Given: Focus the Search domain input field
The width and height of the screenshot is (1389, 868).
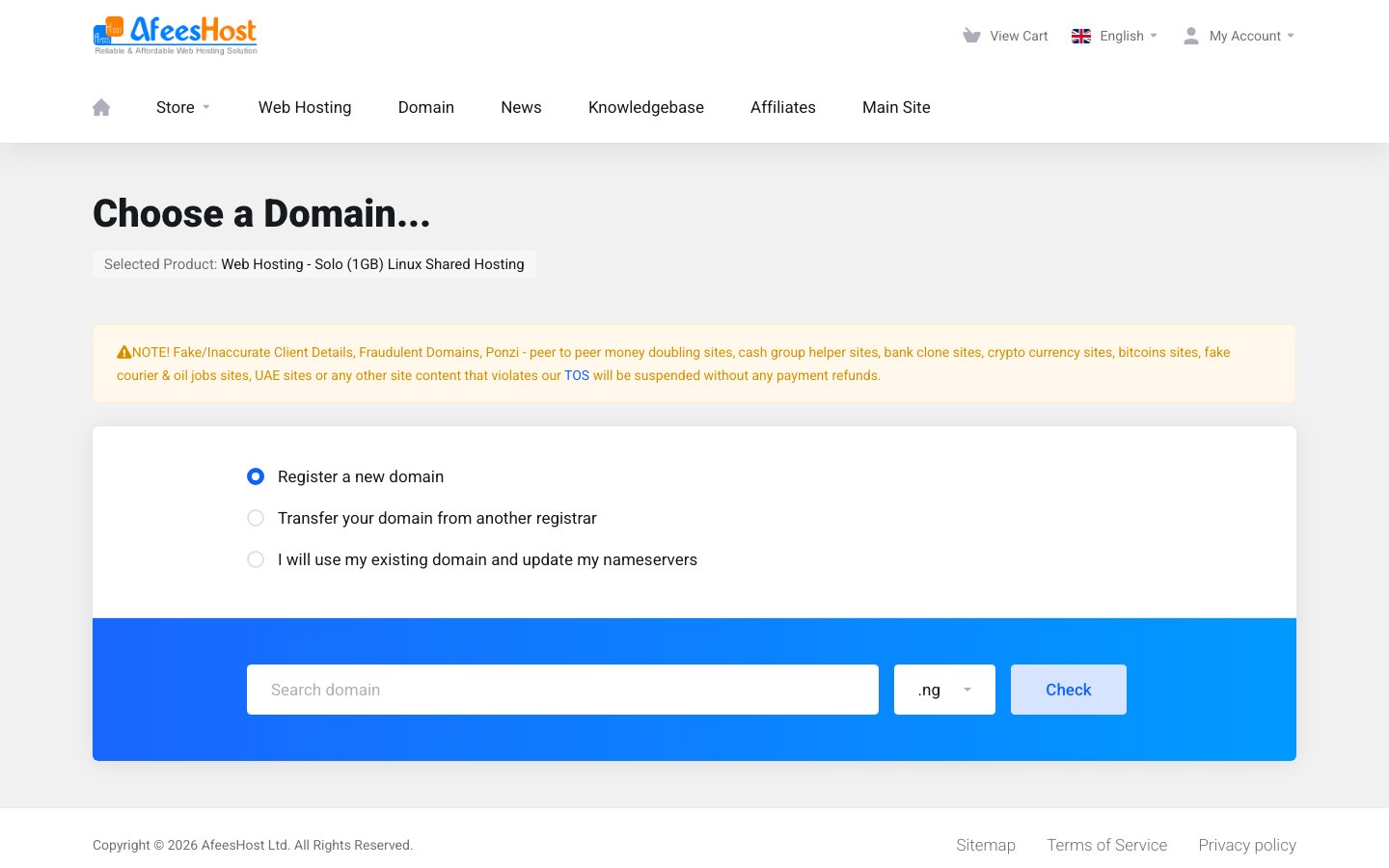Looking at the screenshot, I should 562,690.
